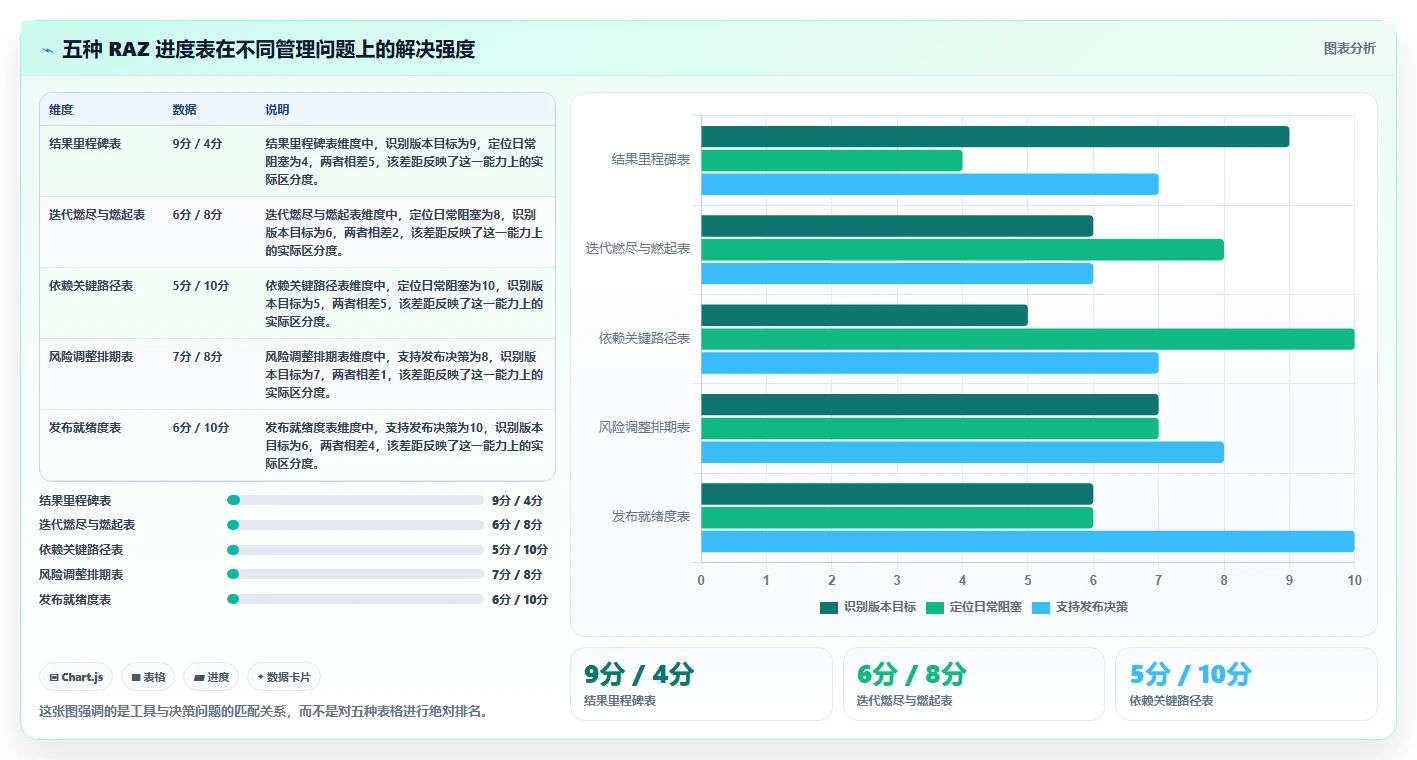Select the 发布就绪度表 table row name
Image resolution: width=1417 pixels, height=760 pixels.
(x=85, y=427)
